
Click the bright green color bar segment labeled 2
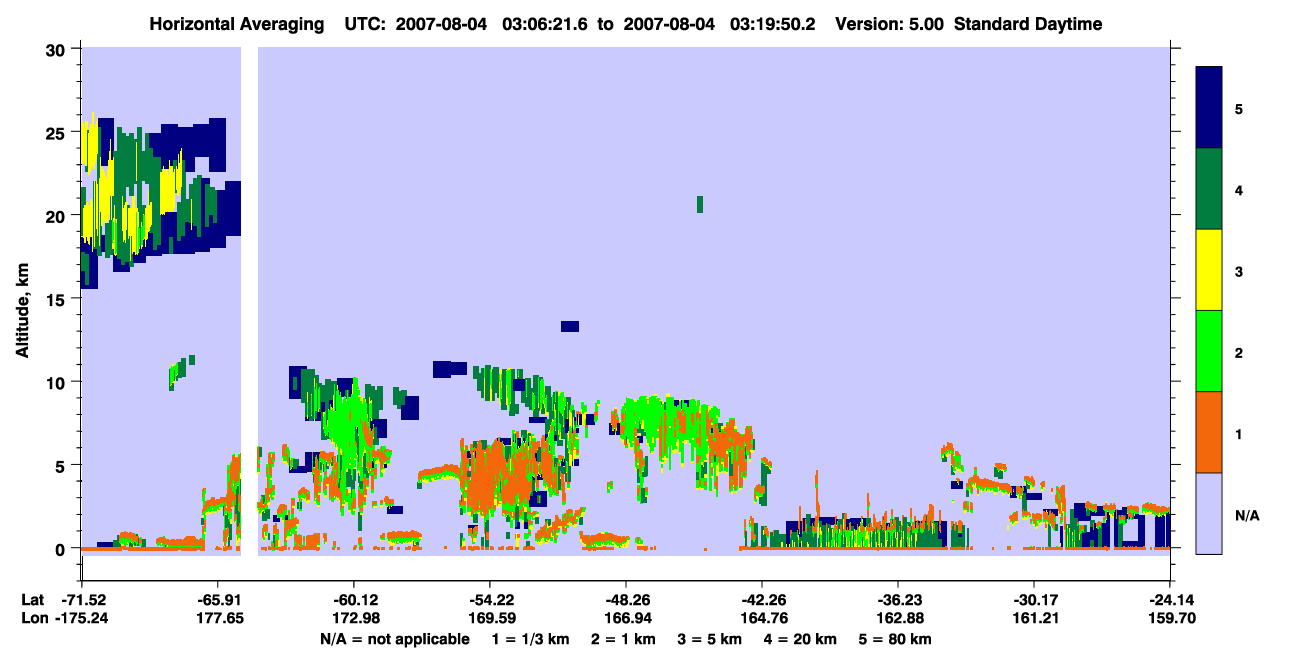(x=1210, y=351)
